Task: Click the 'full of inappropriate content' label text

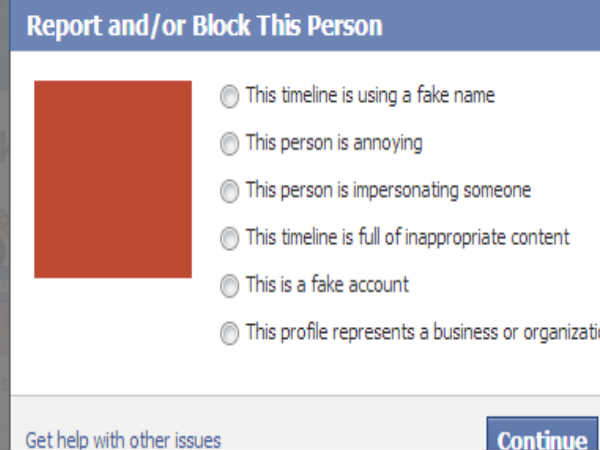Action: click(x=407, y=238)
